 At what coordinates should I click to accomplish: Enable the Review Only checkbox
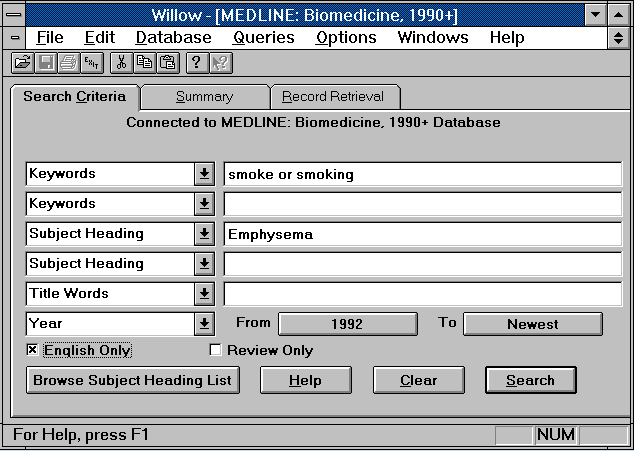215,349
